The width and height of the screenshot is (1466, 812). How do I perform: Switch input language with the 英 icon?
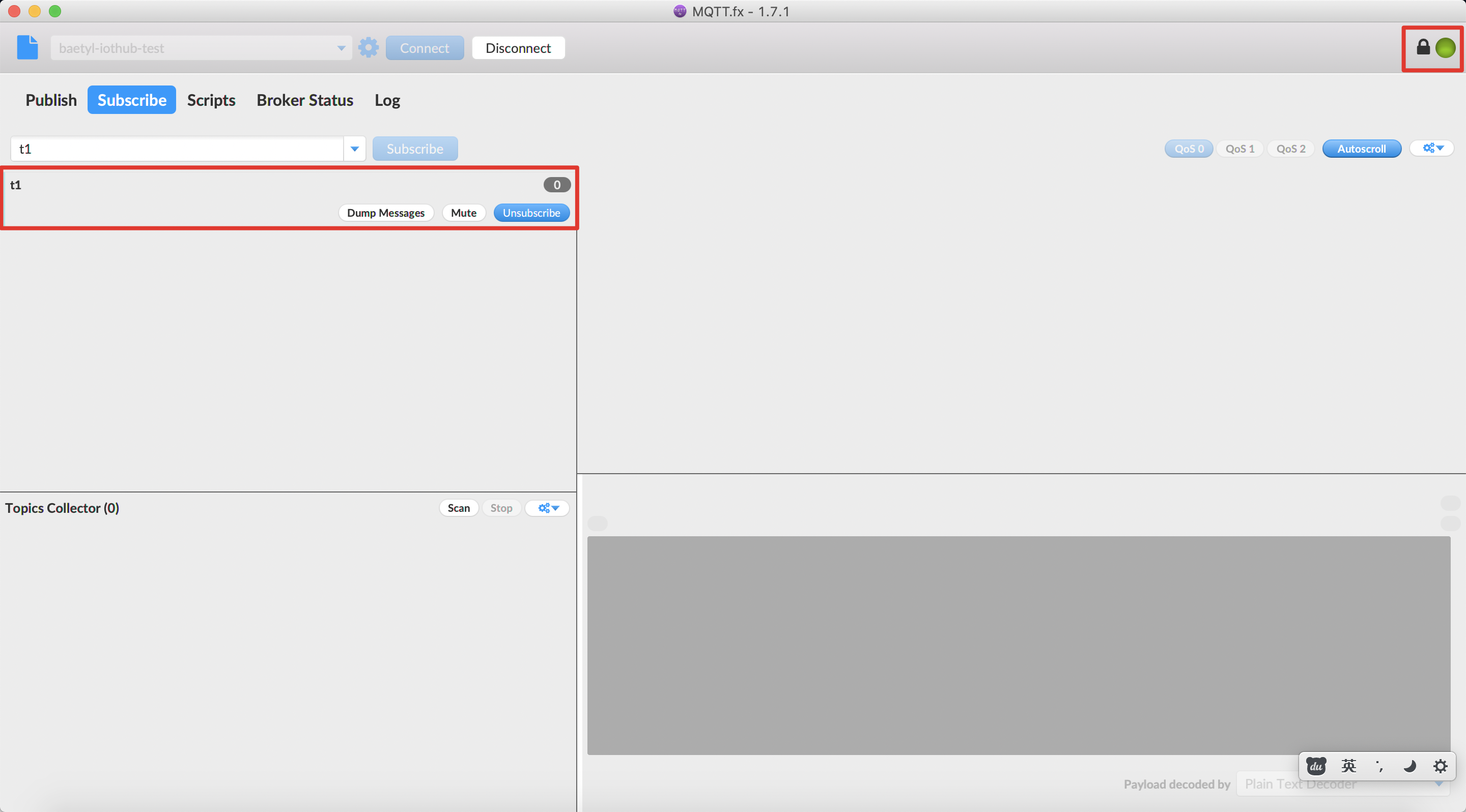(x=1348, y=766)
